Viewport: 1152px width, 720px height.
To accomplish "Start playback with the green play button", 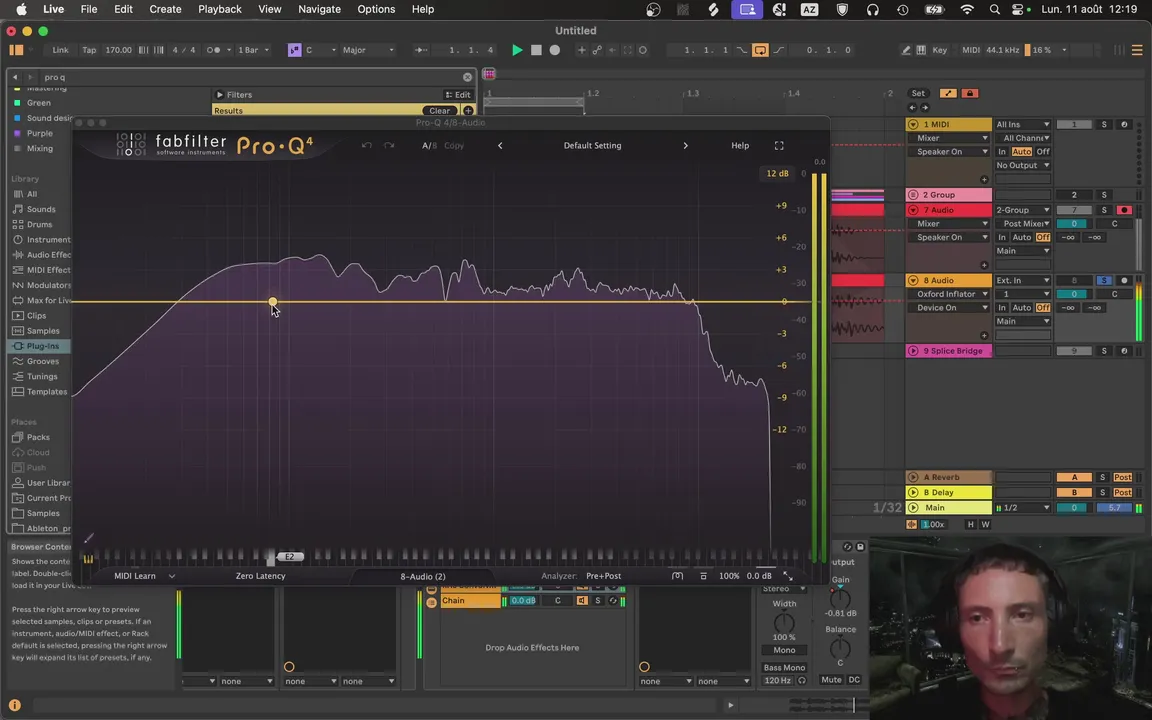I will (516, 50).
